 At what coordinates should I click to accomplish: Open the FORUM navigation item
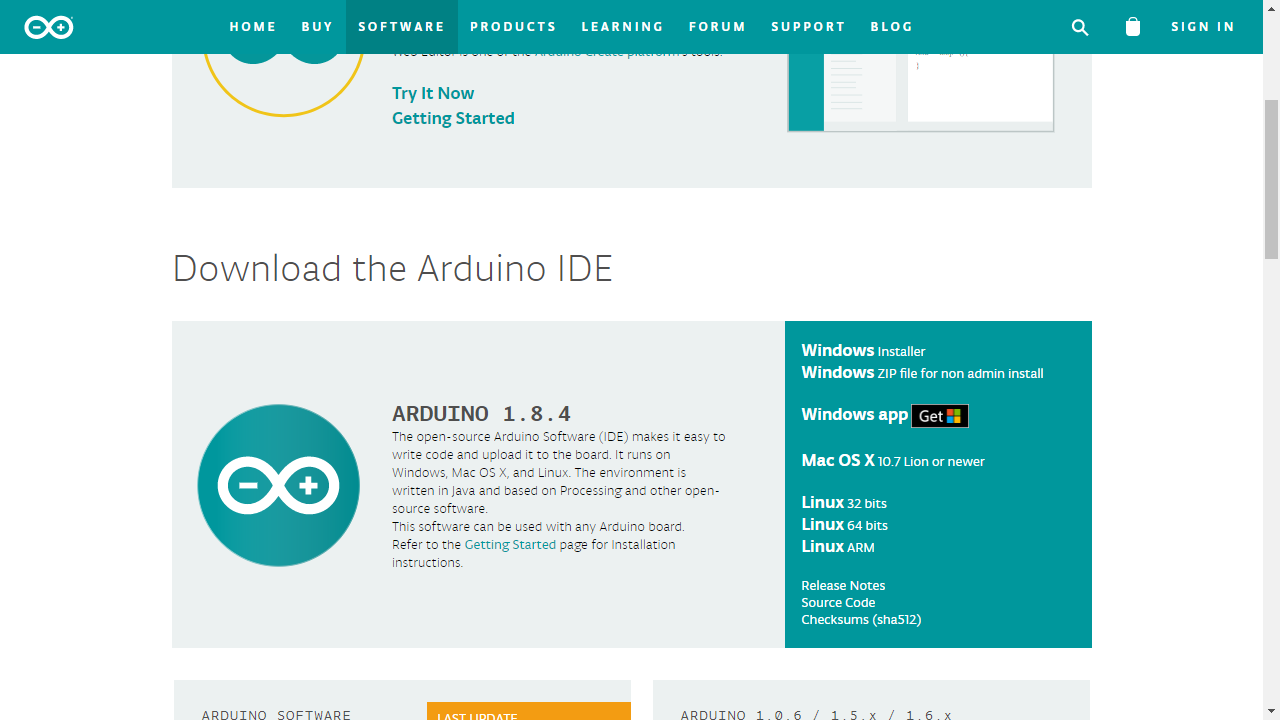point(718,27)
